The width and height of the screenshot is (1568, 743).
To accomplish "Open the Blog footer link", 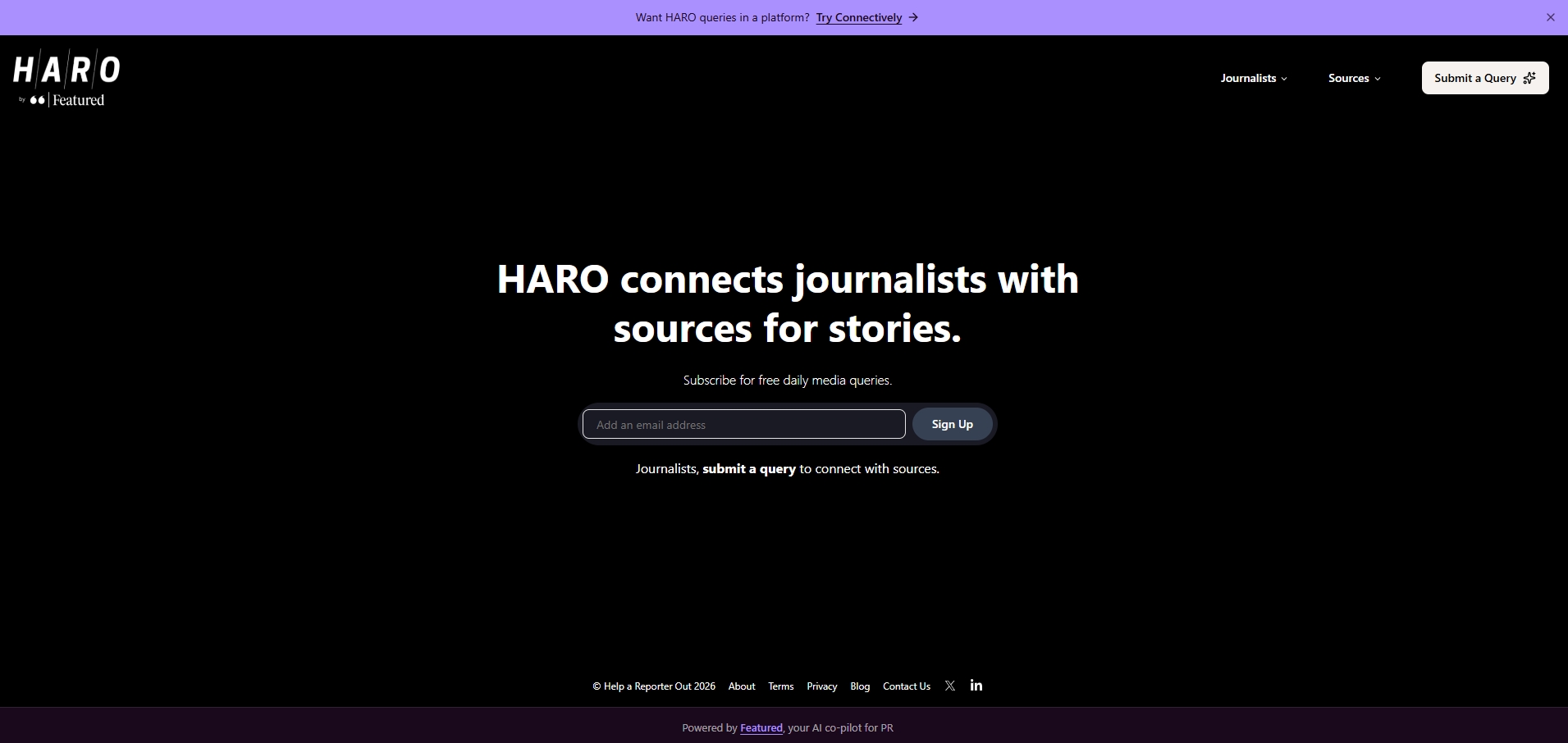I will point(860,686).
